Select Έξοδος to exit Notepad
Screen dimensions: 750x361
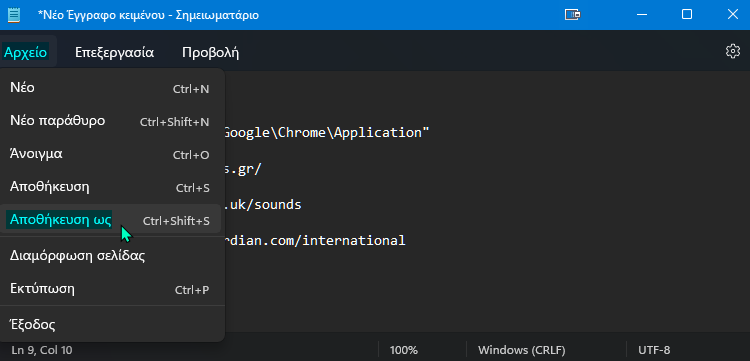[x=111, y=325]
